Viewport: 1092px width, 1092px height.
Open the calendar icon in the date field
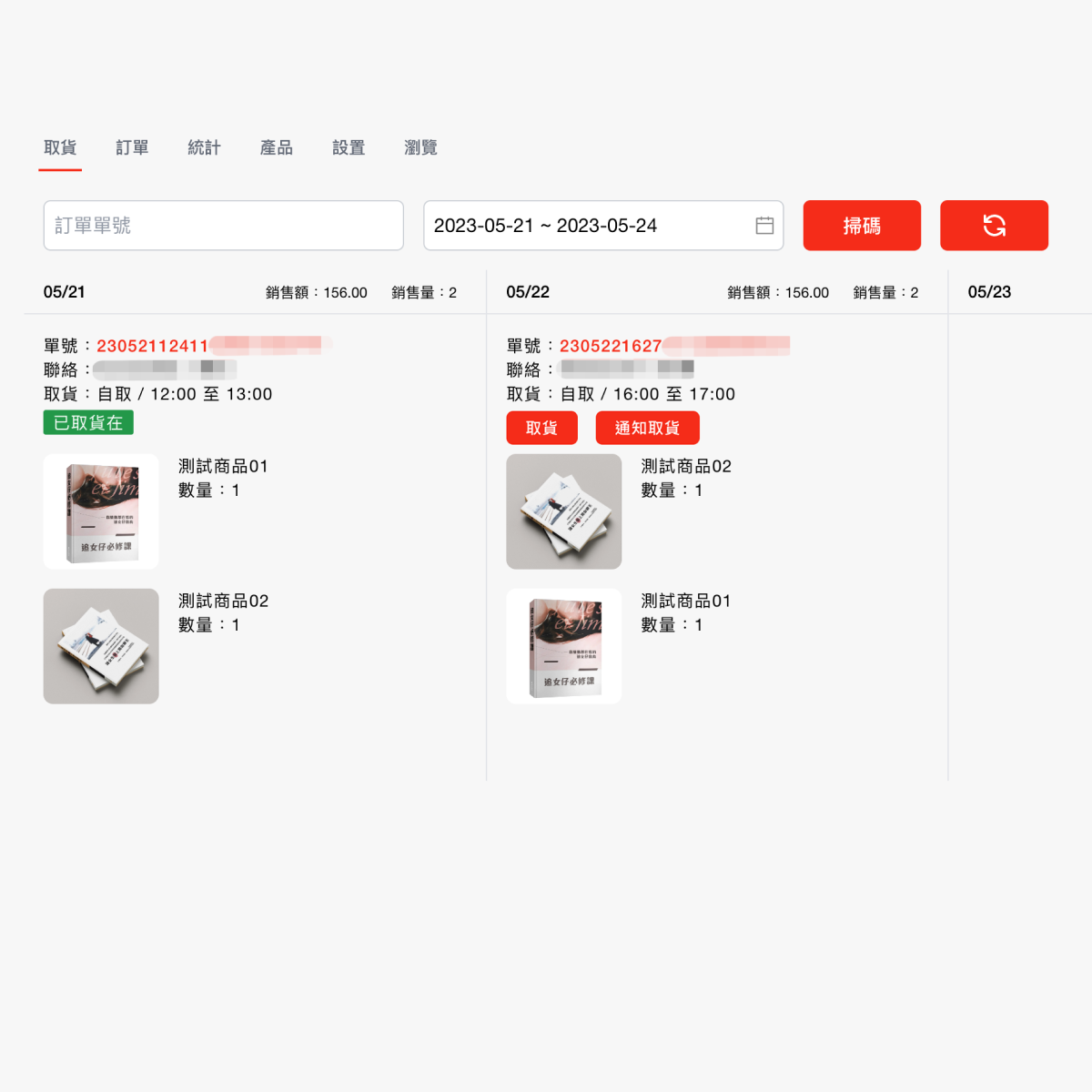coord(765,225)
